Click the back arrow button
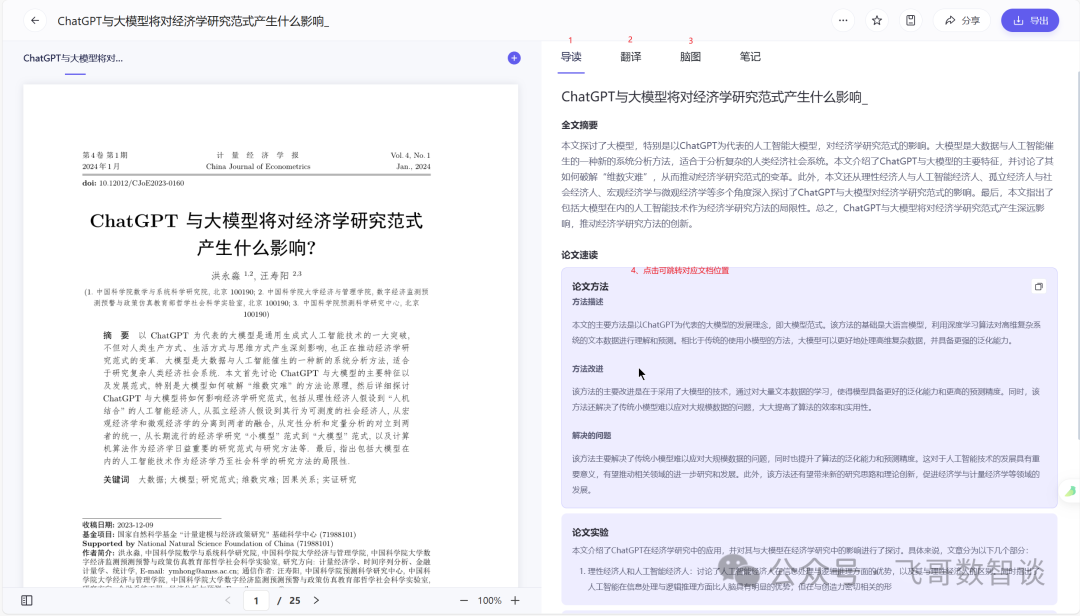The image size is (1080, 616). (34, 21)
